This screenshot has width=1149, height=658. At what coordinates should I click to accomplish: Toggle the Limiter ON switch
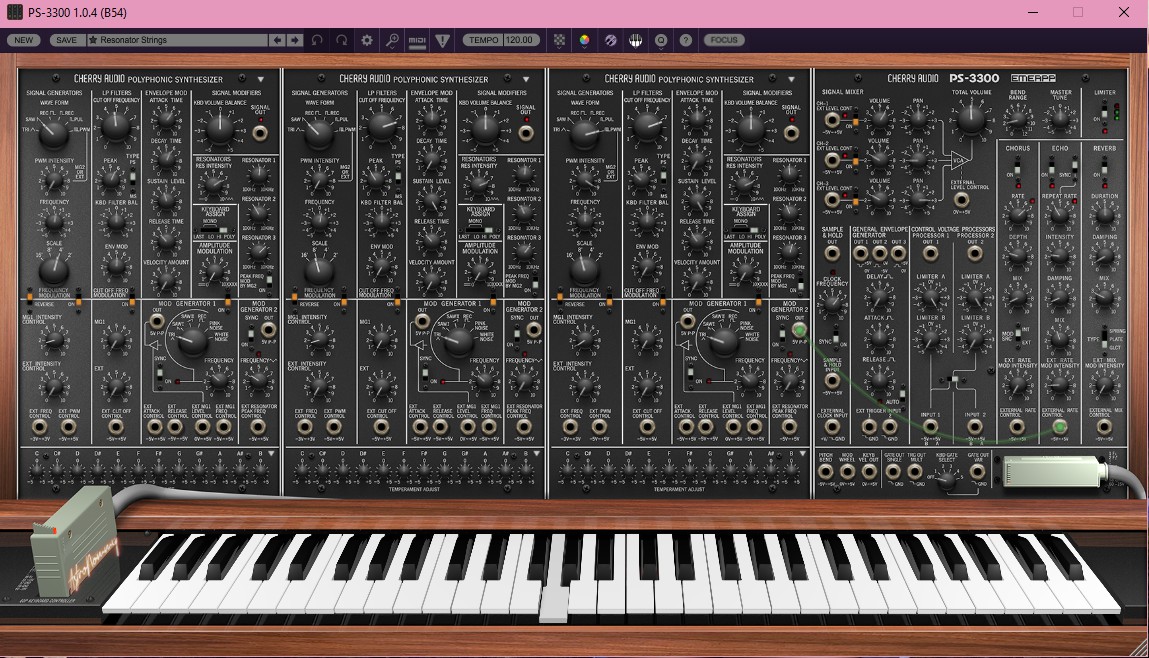tap(1104, 112)
